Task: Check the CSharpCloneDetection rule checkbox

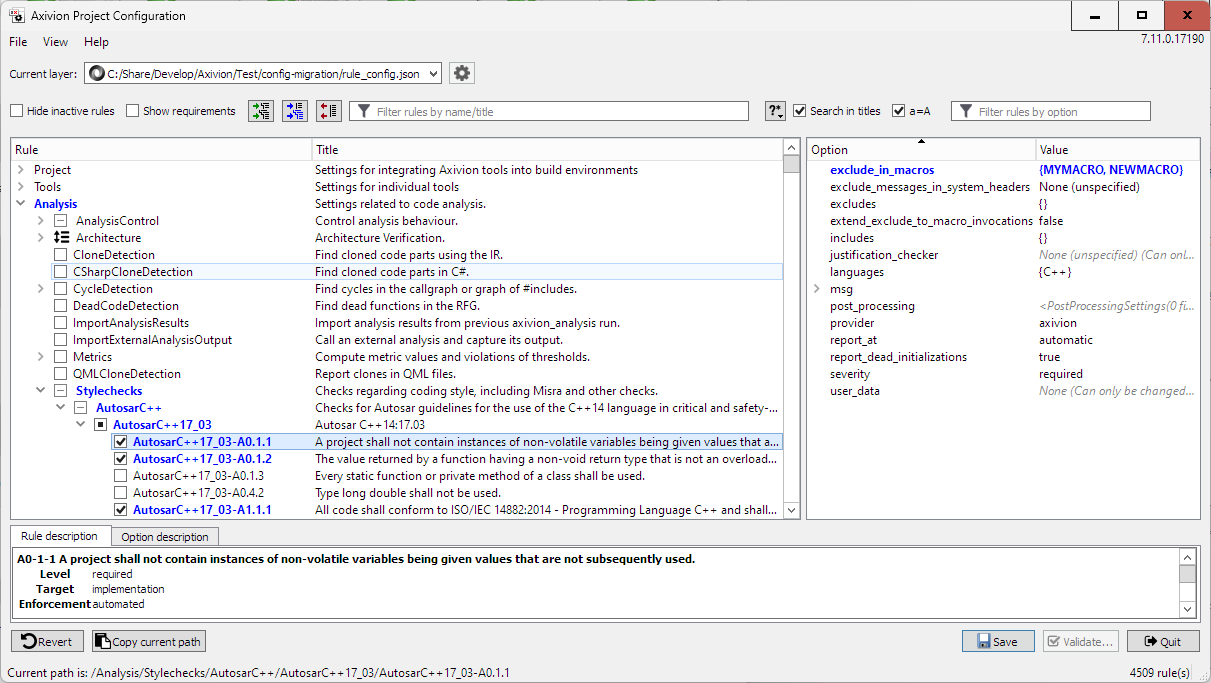Action: click(x=61, y=272)
